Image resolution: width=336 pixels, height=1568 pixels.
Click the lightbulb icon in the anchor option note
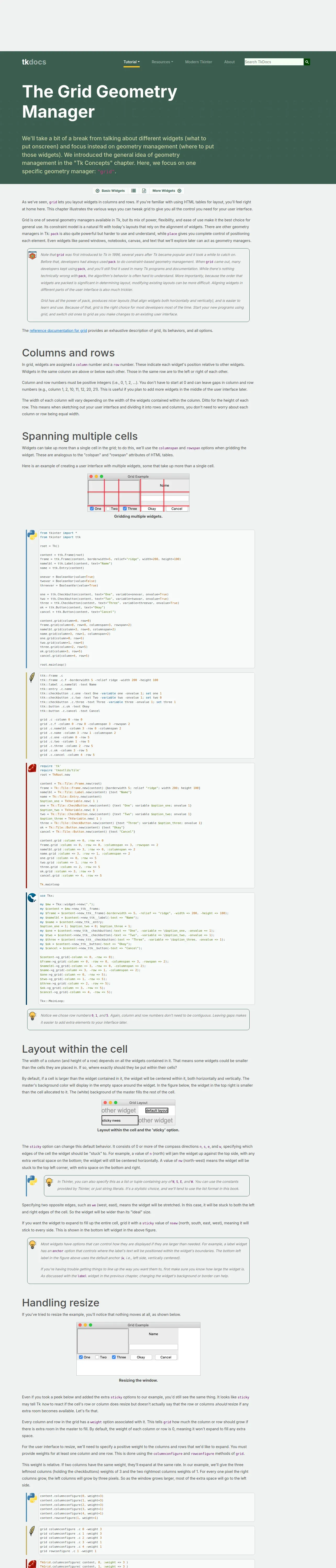[32, 1244]
